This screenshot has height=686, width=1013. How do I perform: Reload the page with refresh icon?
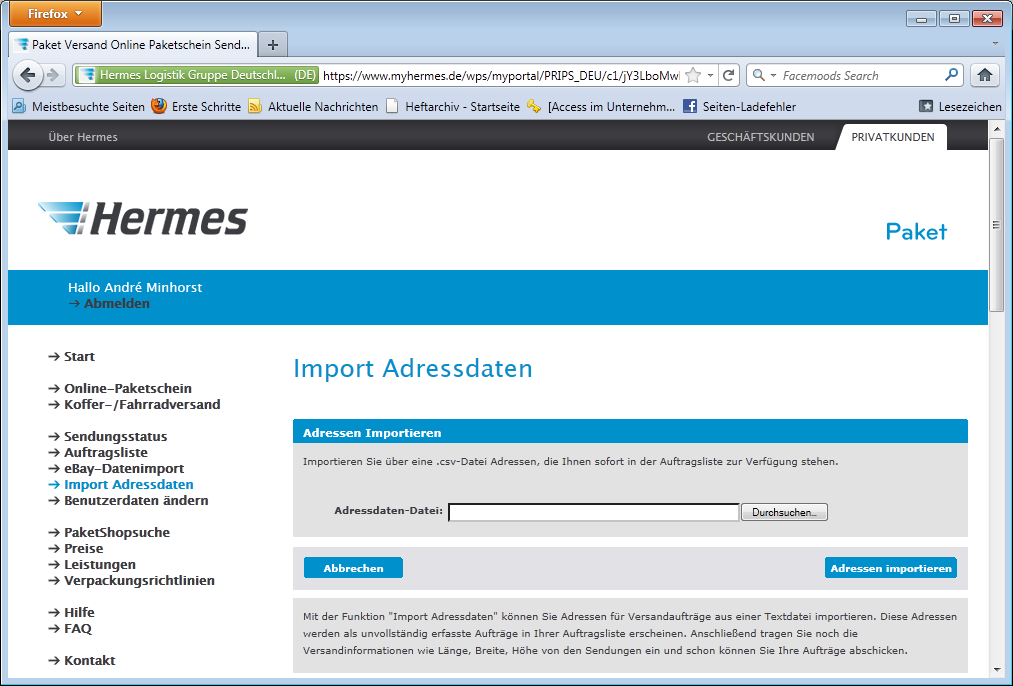pos(729,75)
